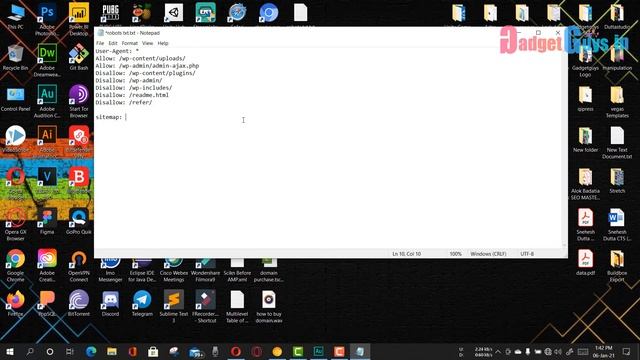The image size is (640, 360).
Task: Click the 'User-Agent: *' line
Action: (117, 51)
